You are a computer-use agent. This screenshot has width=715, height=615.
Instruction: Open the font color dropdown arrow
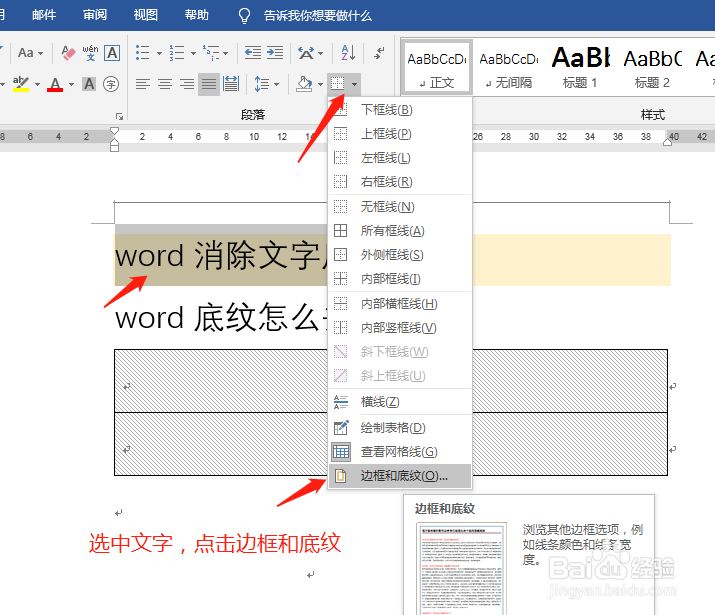tap(72, 84)
